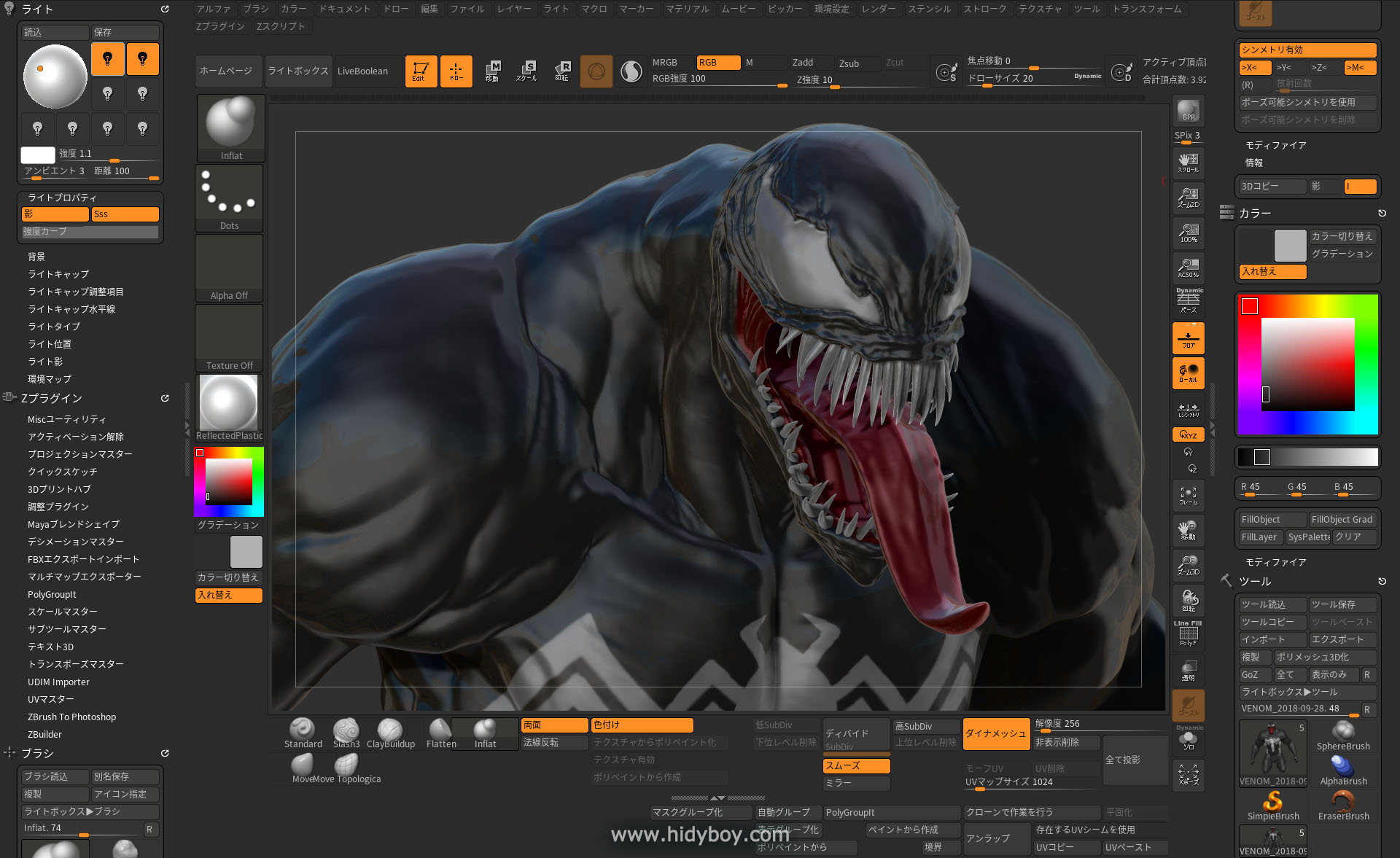Viewport: 1400px width, 858px height.
Task: Toggle the MRGB button
Action: pos(672,63)
